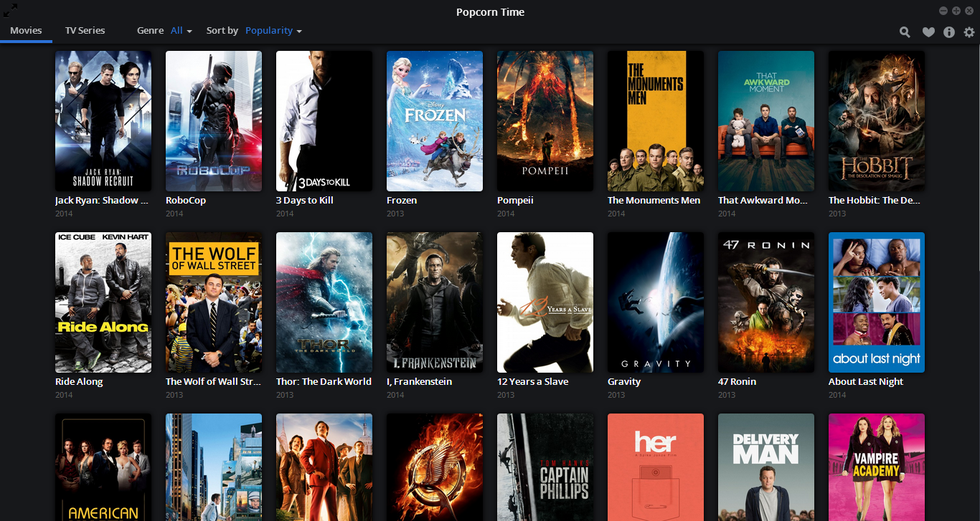Screen dimensions: 980x521
Task: Select the Her movie poster
Action: 655,467
